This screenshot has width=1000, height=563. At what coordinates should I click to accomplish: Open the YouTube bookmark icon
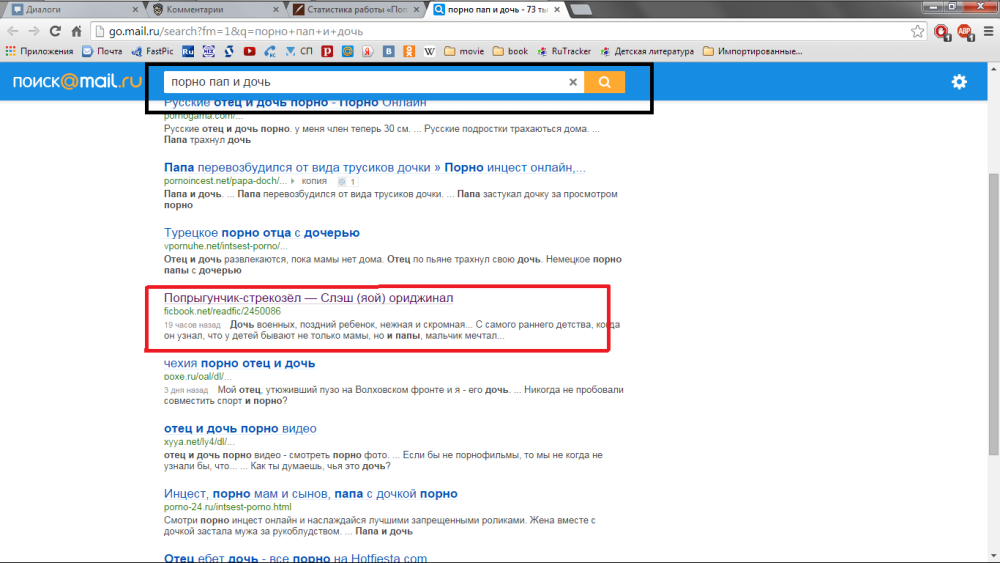249,51
